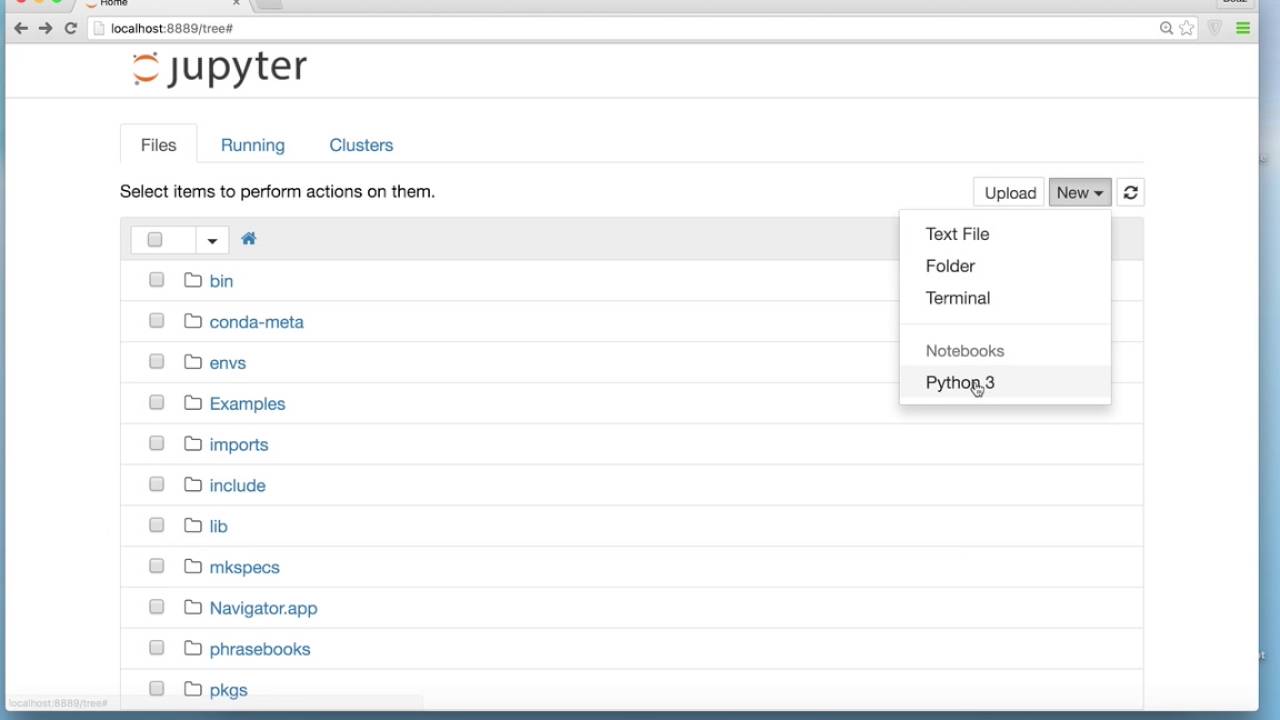Click browser forward arrow

(45, 28)
